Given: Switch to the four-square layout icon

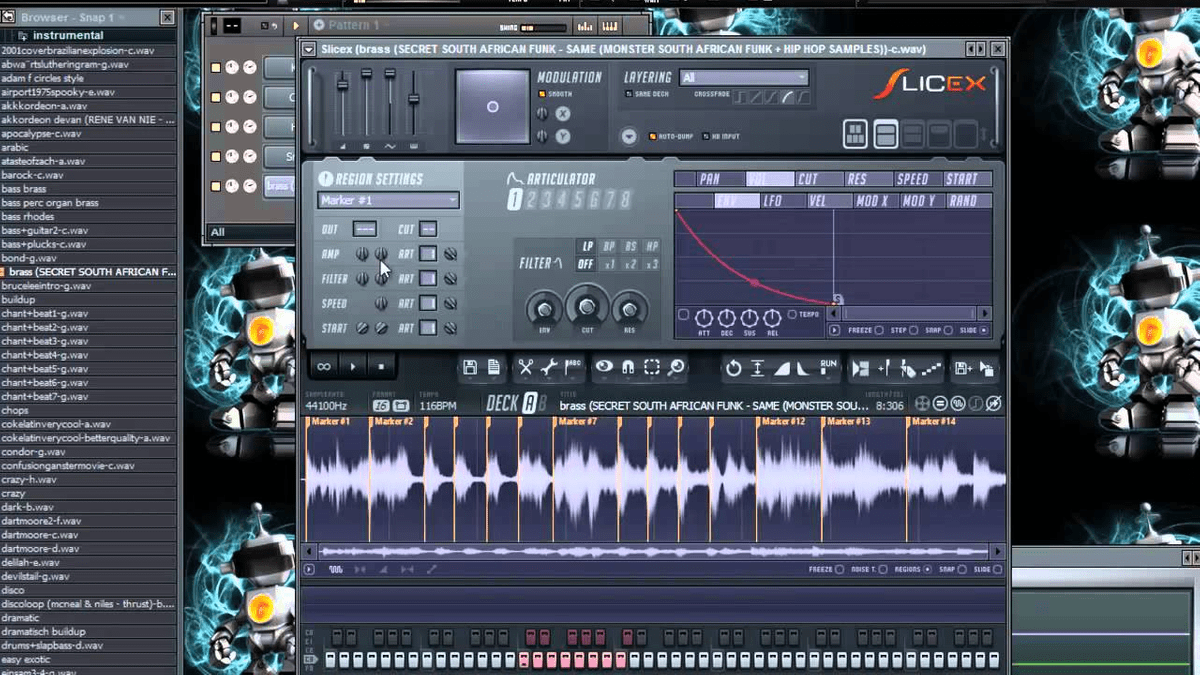Looking at the screenshot, I should 855,134.
